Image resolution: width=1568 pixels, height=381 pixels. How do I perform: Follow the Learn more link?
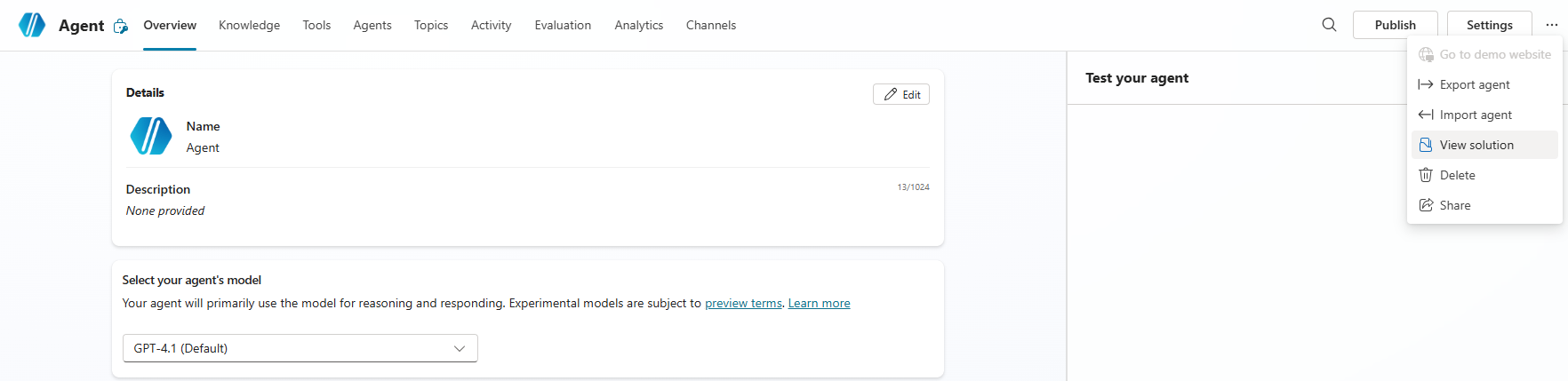[819, 303]
